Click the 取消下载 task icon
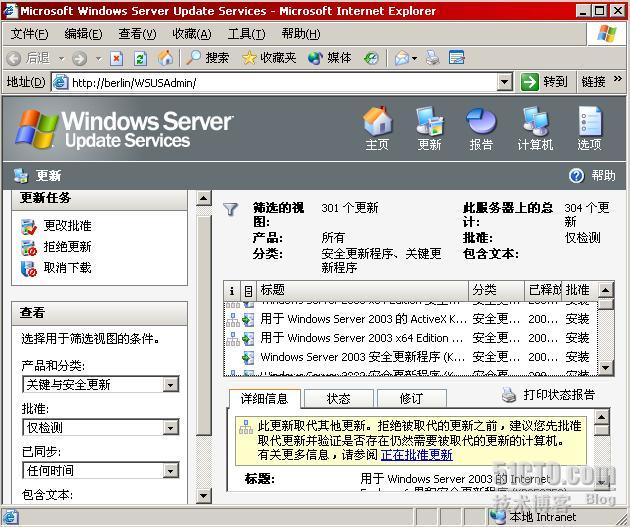Viewport: 630px width, 527px height. (29, 268)
